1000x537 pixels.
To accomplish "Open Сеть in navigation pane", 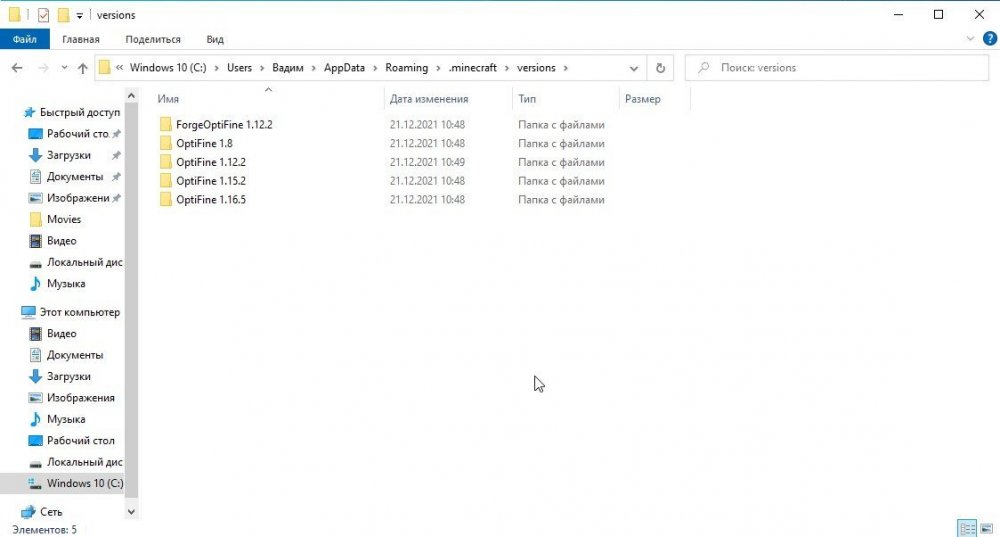I will coord(50,512).
